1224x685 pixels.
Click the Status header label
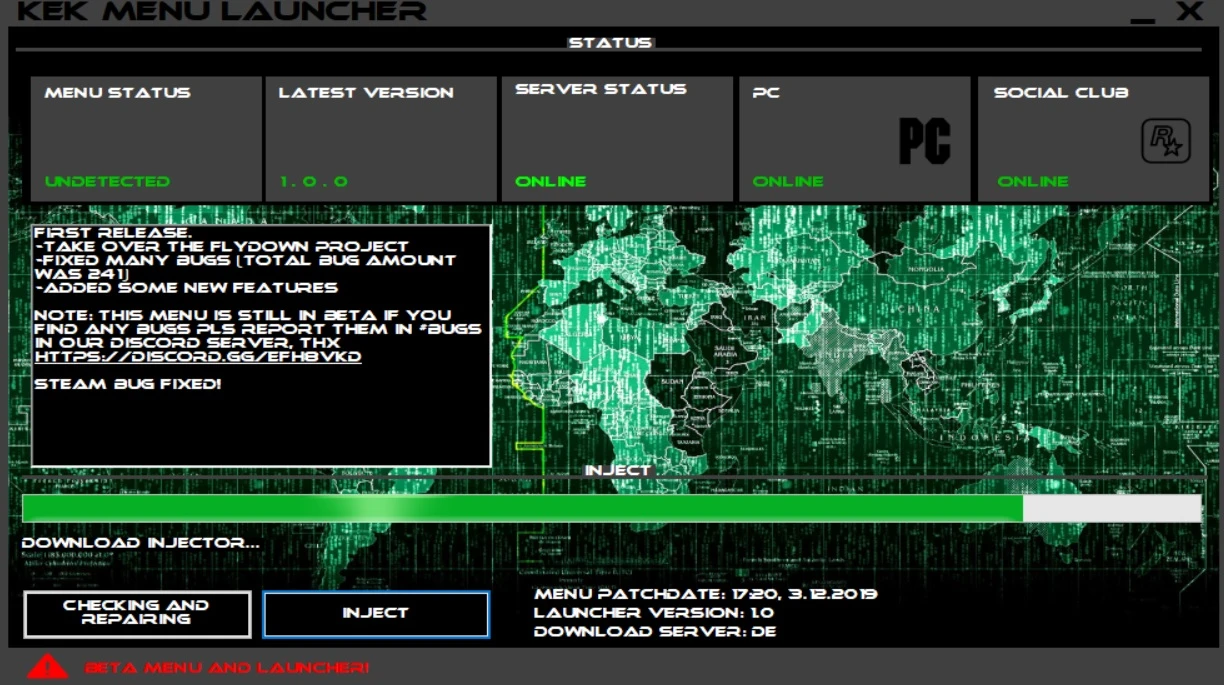[x=610, y=43]
